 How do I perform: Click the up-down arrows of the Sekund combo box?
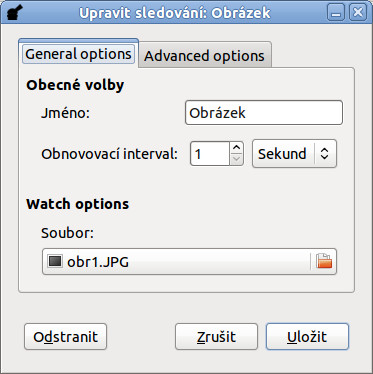324,154
